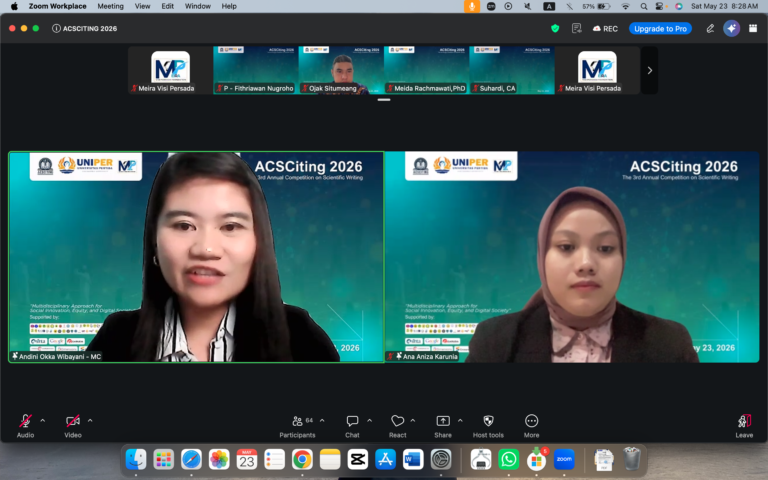
Task: Click the green encryption shield icon
Action: pyautogui.click(x=555, y=29)
